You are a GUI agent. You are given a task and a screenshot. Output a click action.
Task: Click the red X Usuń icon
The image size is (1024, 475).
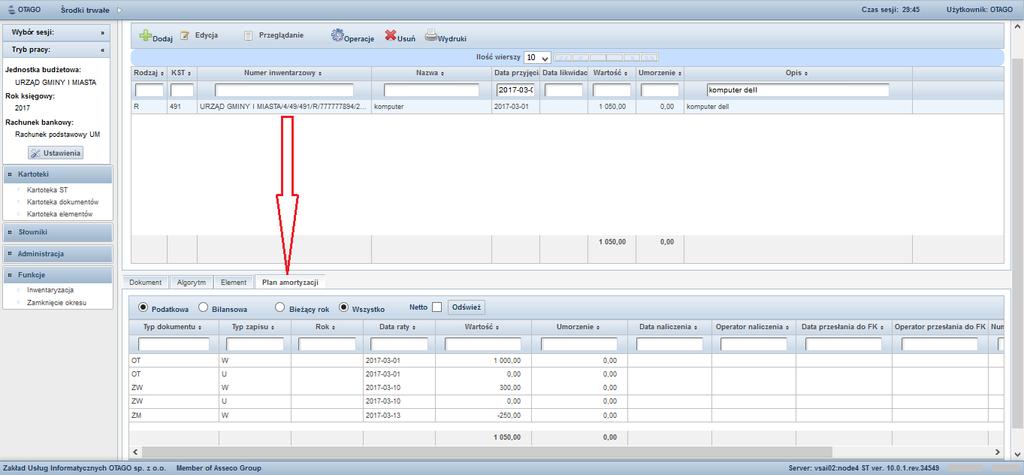coord(390,35)
